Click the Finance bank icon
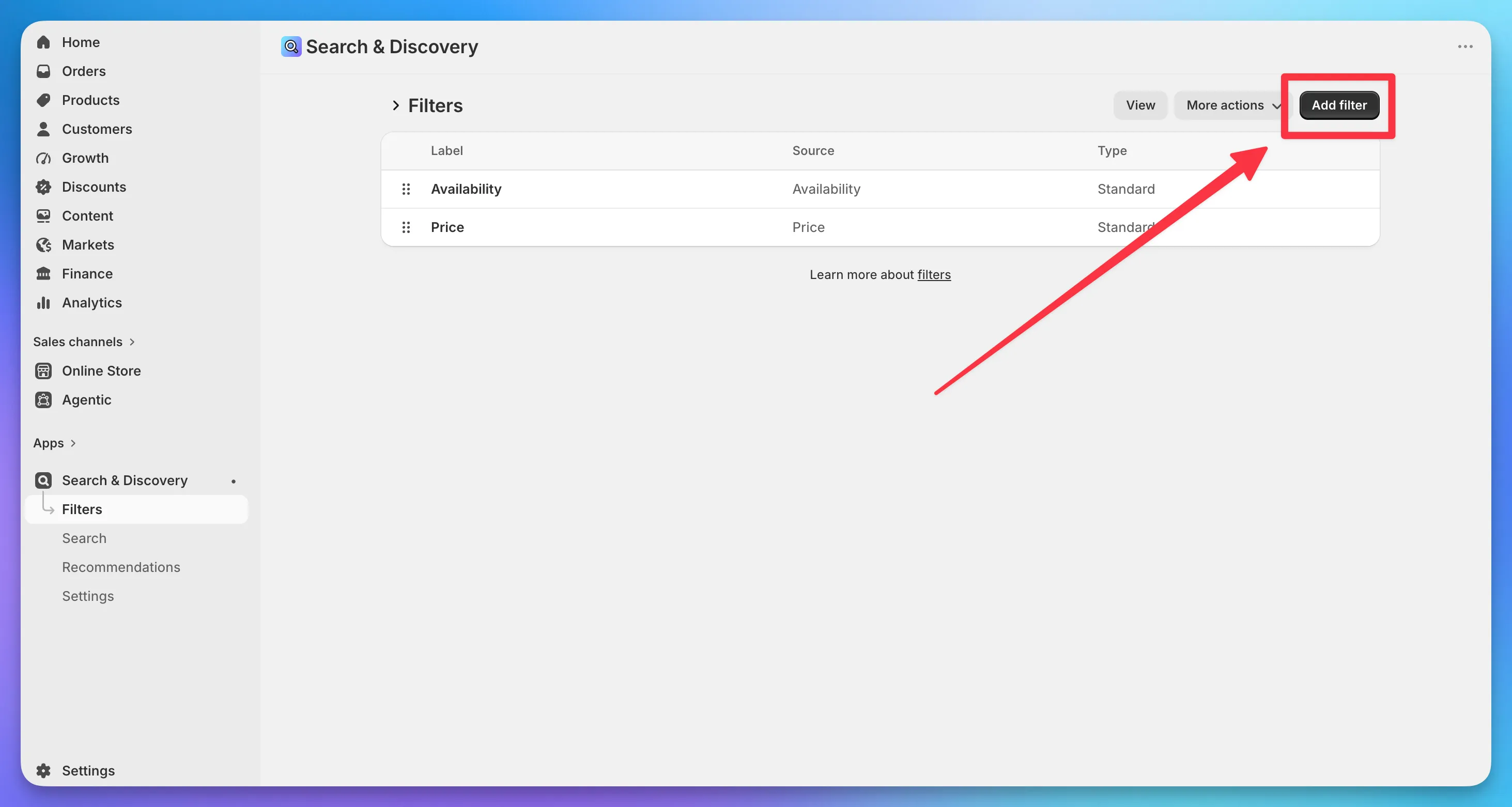This screenshot has width=1512, height=807. click(x=43, y=273)
